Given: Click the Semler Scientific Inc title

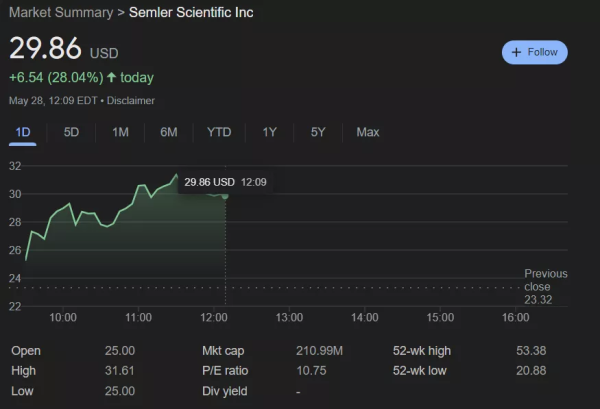Looking at the screenshot, I should click(191, 12).
